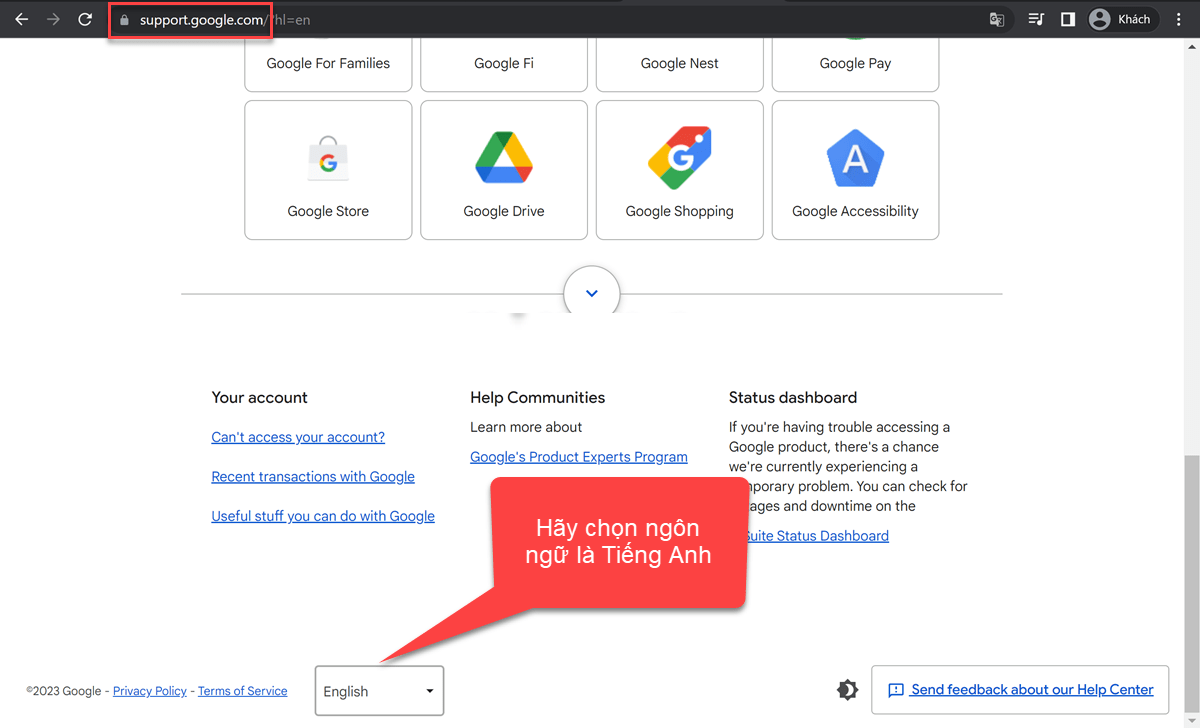1200x728 pixels.
Task: Open the Khách guest profile menu
Action: [1122, 19]
